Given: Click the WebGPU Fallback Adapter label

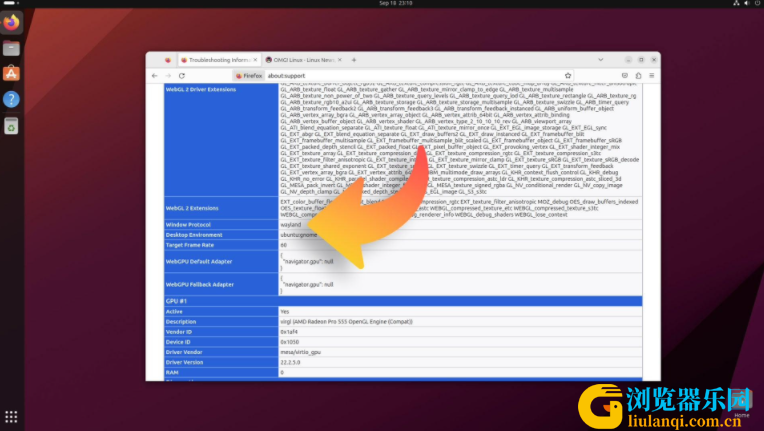Looking at the screenshot, I should pyautogui.click(x=200, y=284).
